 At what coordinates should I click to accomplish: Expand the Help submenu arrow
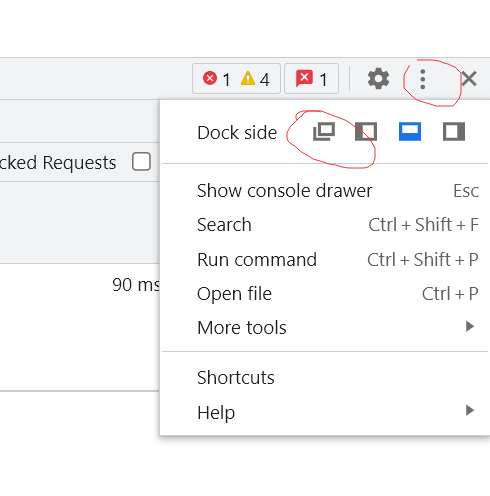(x=470, y=410)
